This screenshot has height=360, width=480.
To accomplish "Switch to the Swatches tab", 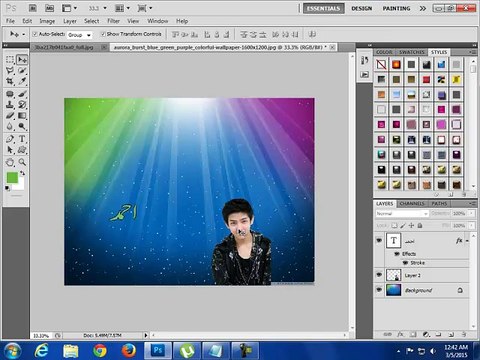I will coord(412,52).
